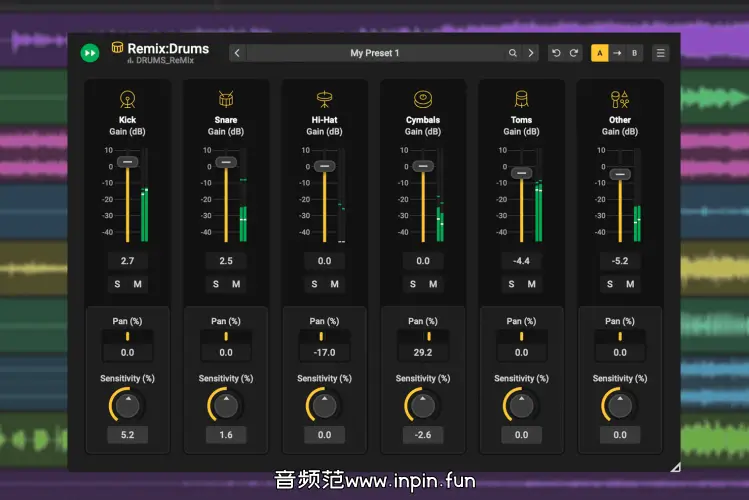Viewport: 749px width, 500px height.
Task: Click the Kick gain value 2.7
Action: click(x=128, y=261)
